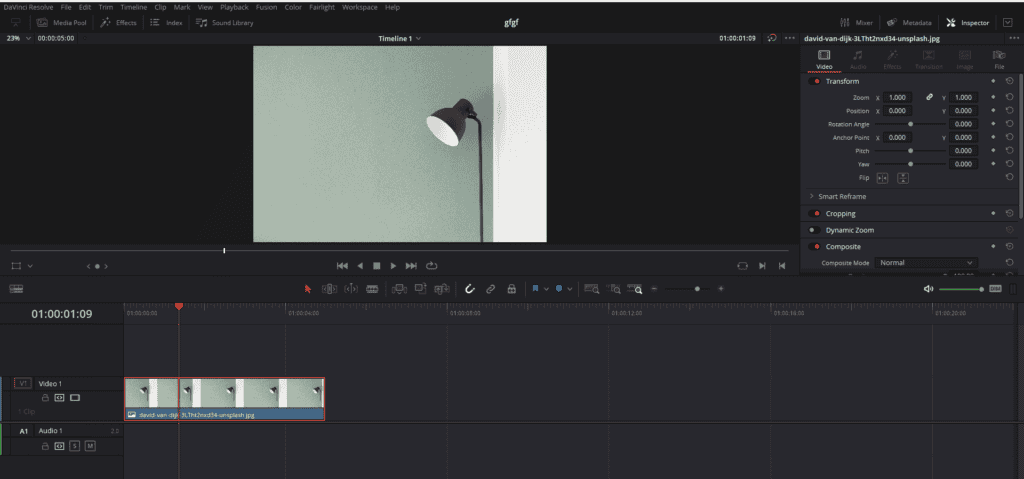Adjust the Rotation Angle slider
The height and width of the screenshot is (479, 1024).
tap(910, 124)
